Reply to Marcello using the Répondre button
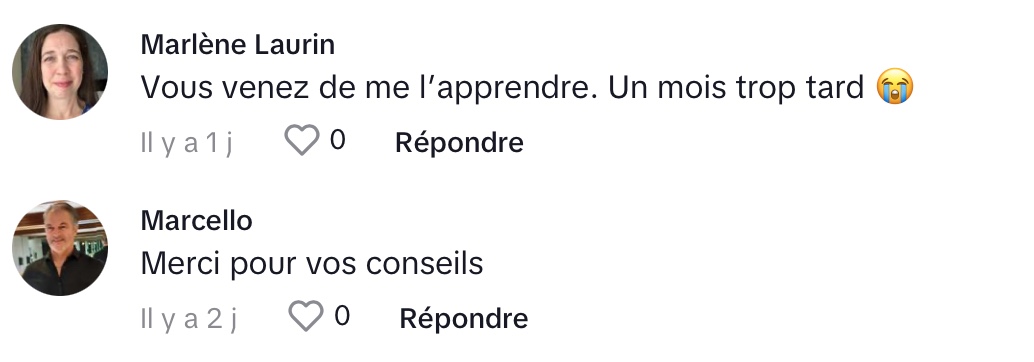Viewport: 1034px width, 362px height. (464, 318)
